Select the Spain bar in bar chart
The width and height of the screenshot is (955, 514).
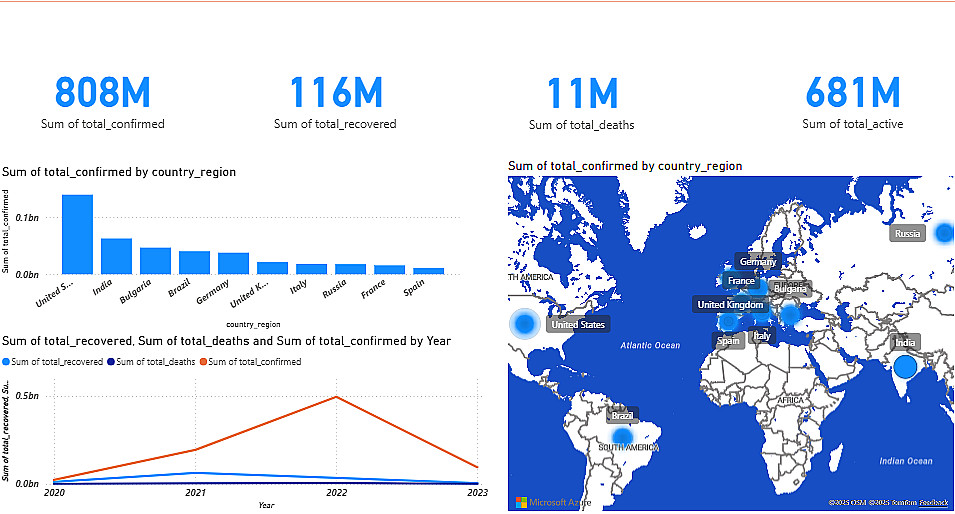pyautogui.click(x=428, y=271)
